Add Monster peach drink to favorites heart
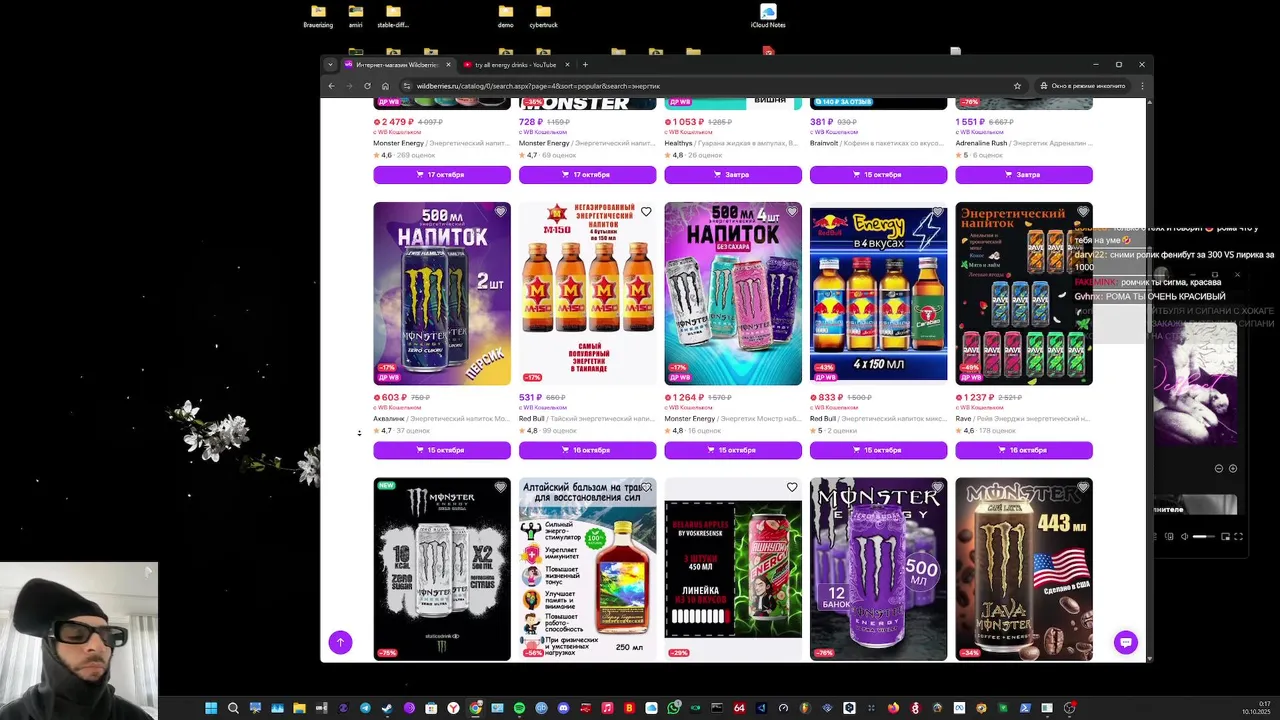Screen dimensions: 1280x720 [500, 212]
